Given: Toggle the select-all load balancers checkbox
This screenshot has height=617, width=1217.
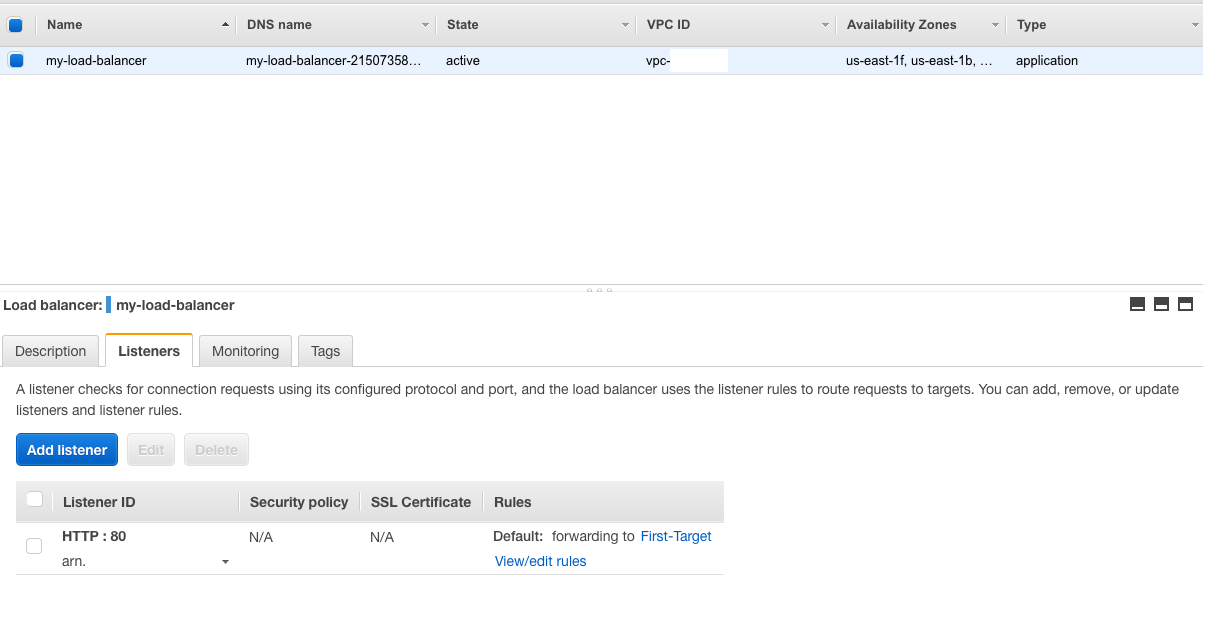Looking at the screenshot, I should (x=16, y=25).
